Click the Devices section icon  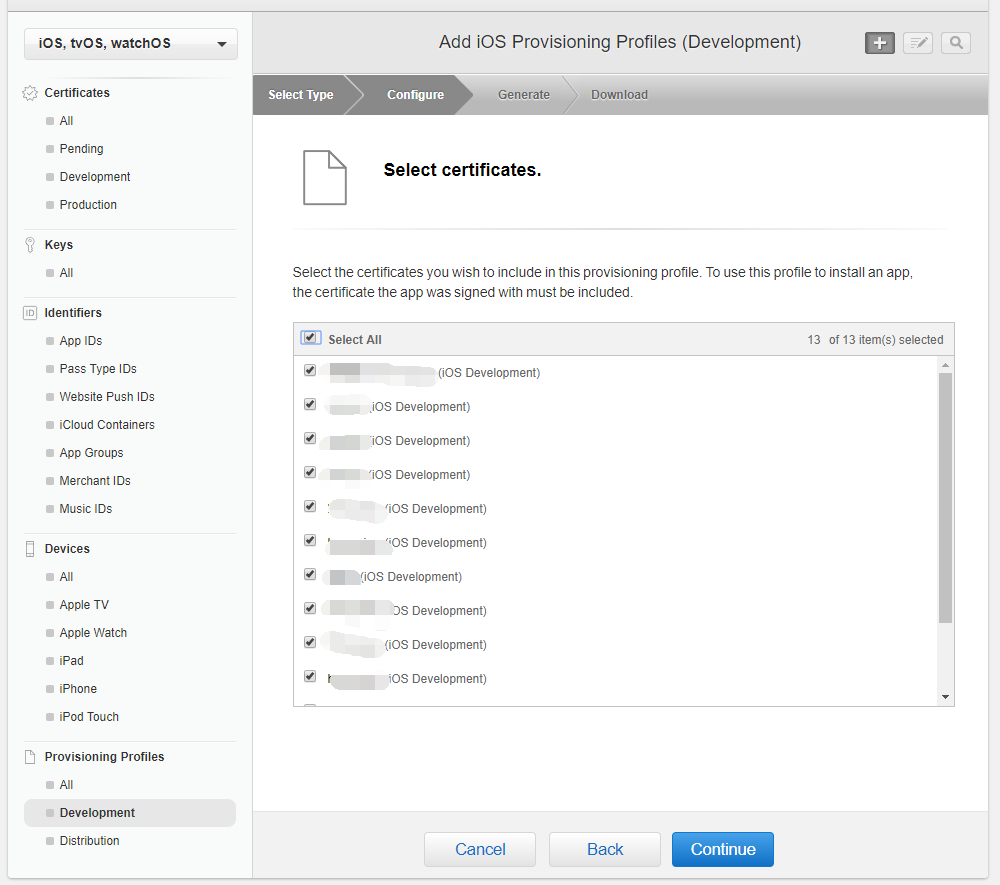[x=30, y=549]
